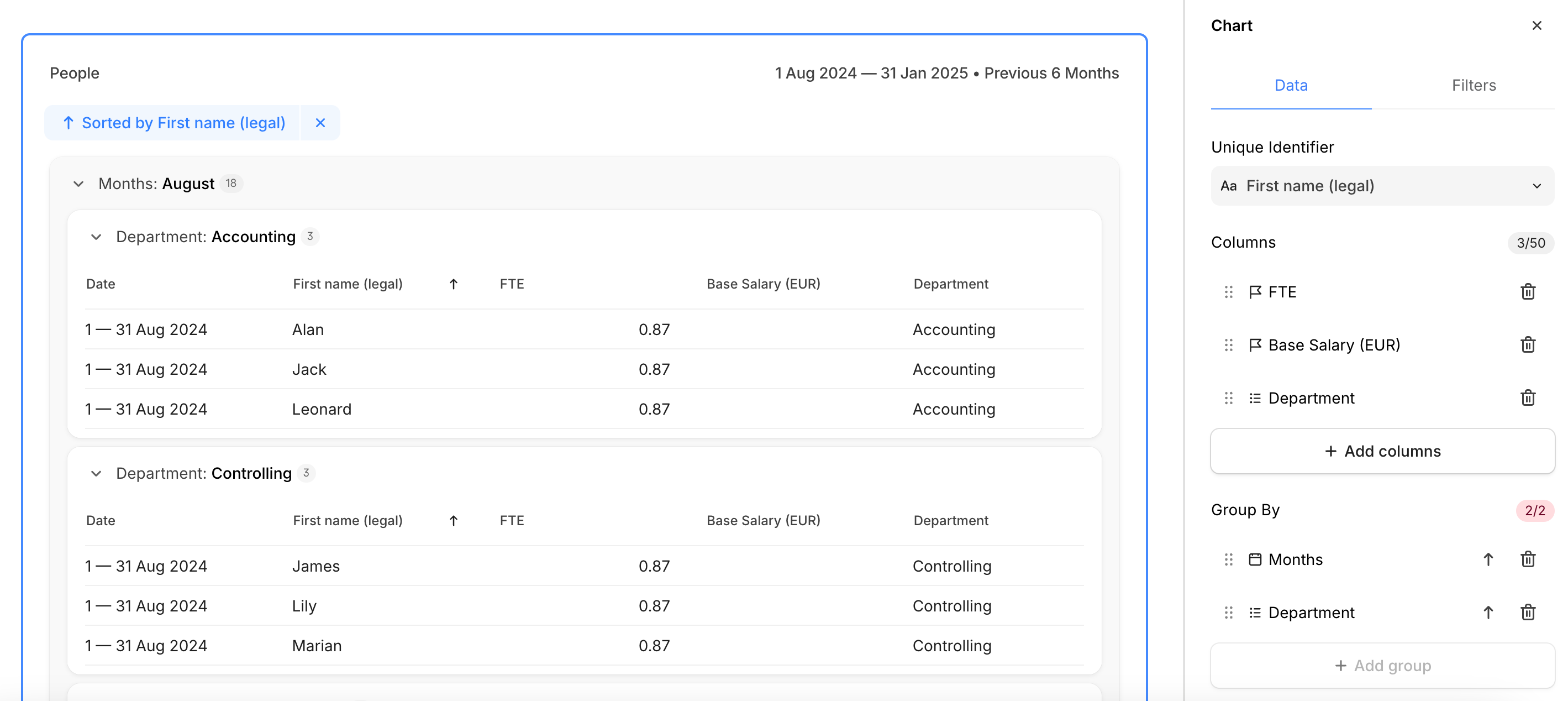Viewport: 1568px width, 701px height.
Task: Click date cell in Leonard's row
Action: point(146,409)
